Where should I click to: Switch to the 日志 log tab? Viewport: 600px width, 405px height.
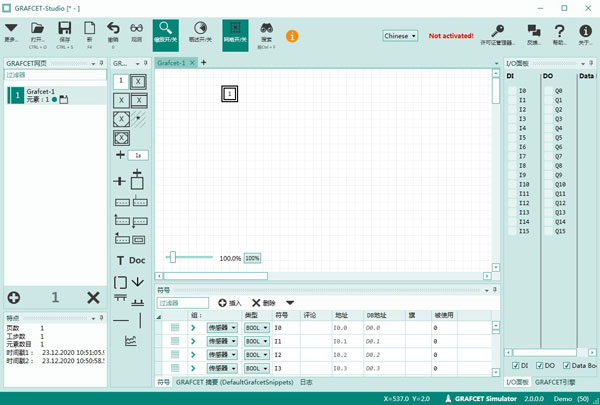tap(305, 382)
